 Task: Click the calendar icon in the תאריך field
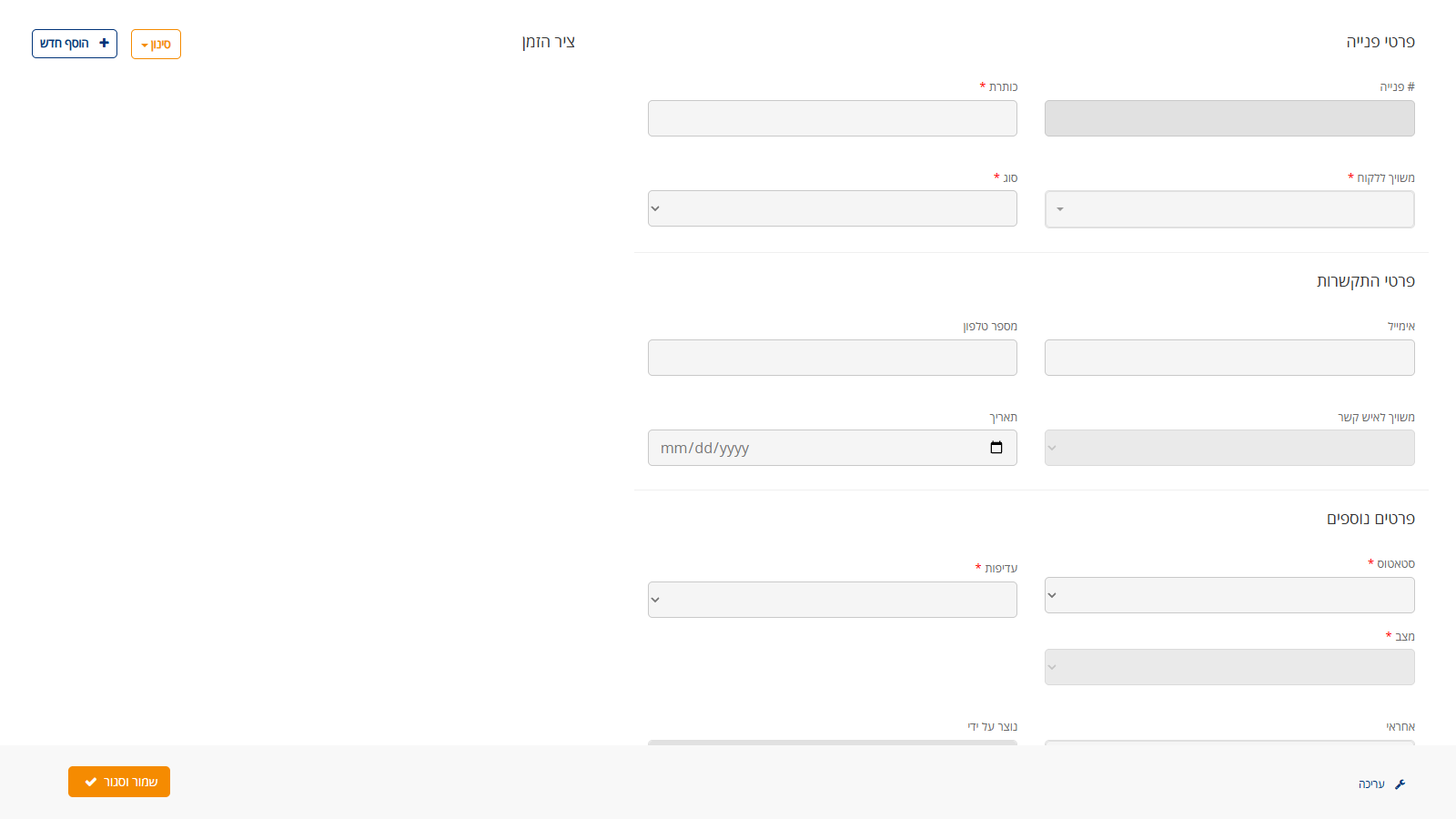[996, 448]
